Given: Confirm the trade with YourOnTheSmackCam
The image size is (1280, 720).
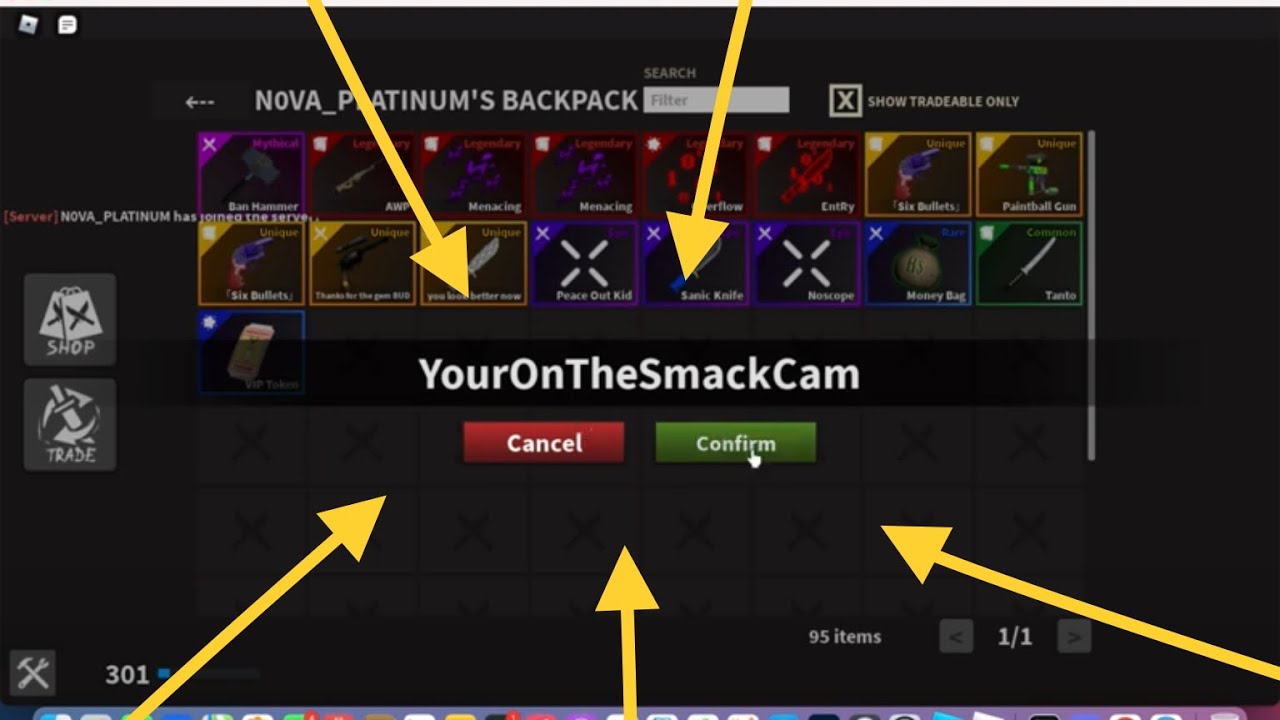Looking at the screenshot, I should pos(735,443).
